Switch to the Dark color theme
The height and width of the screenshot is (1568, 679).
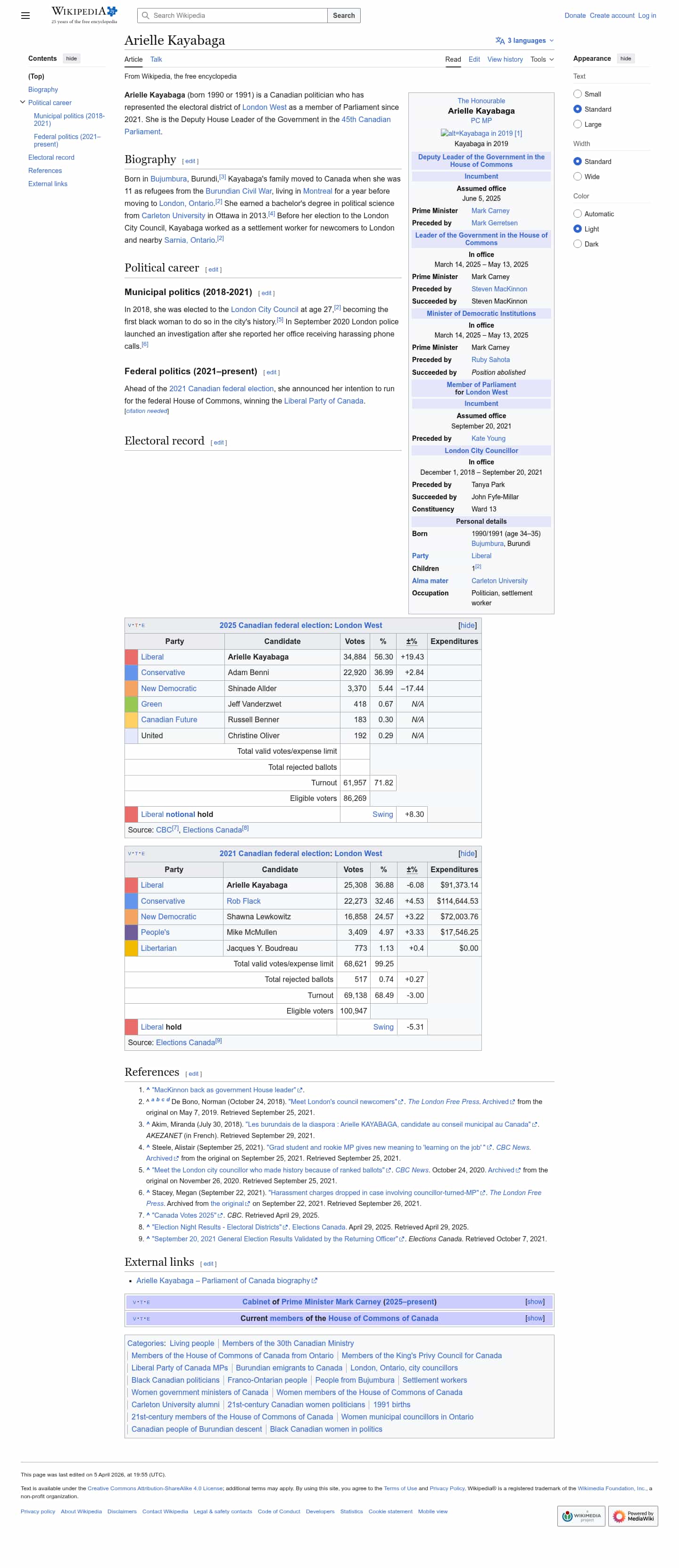[x=577, y=244]
